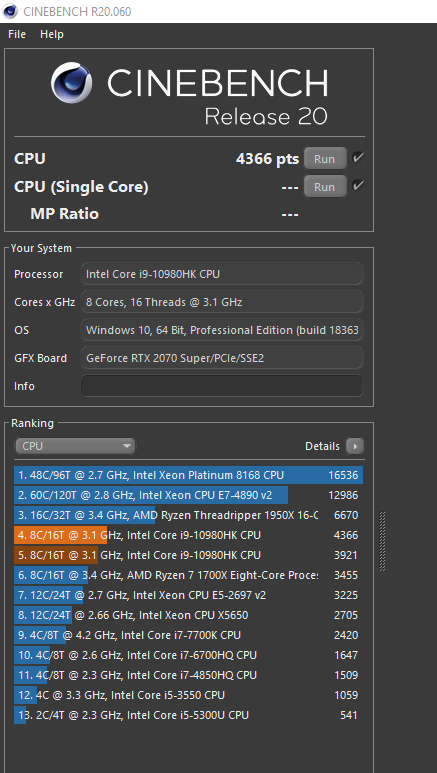
Task: Select the orange i9-10980HK 4366 ranking entry
Action: 188,535
